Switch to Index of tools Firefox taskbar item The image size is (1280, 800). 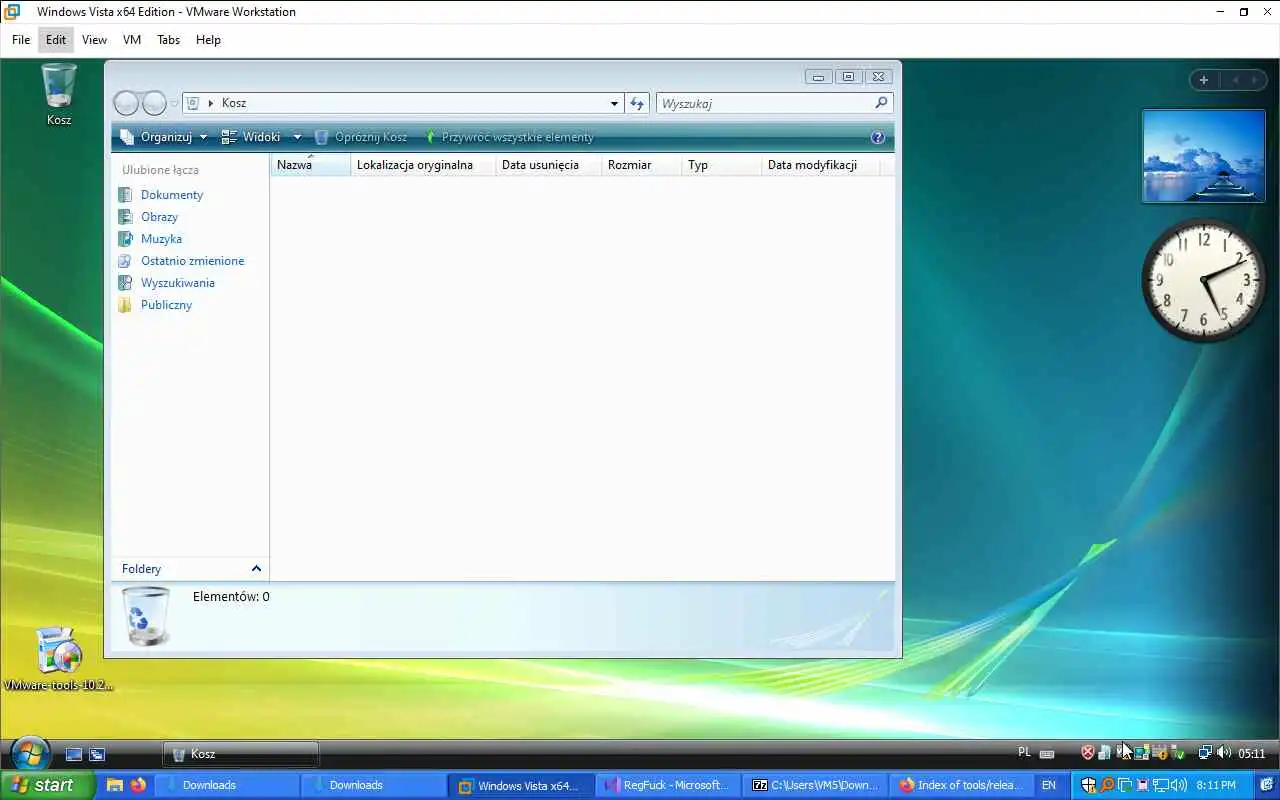[x=962, y=785]
